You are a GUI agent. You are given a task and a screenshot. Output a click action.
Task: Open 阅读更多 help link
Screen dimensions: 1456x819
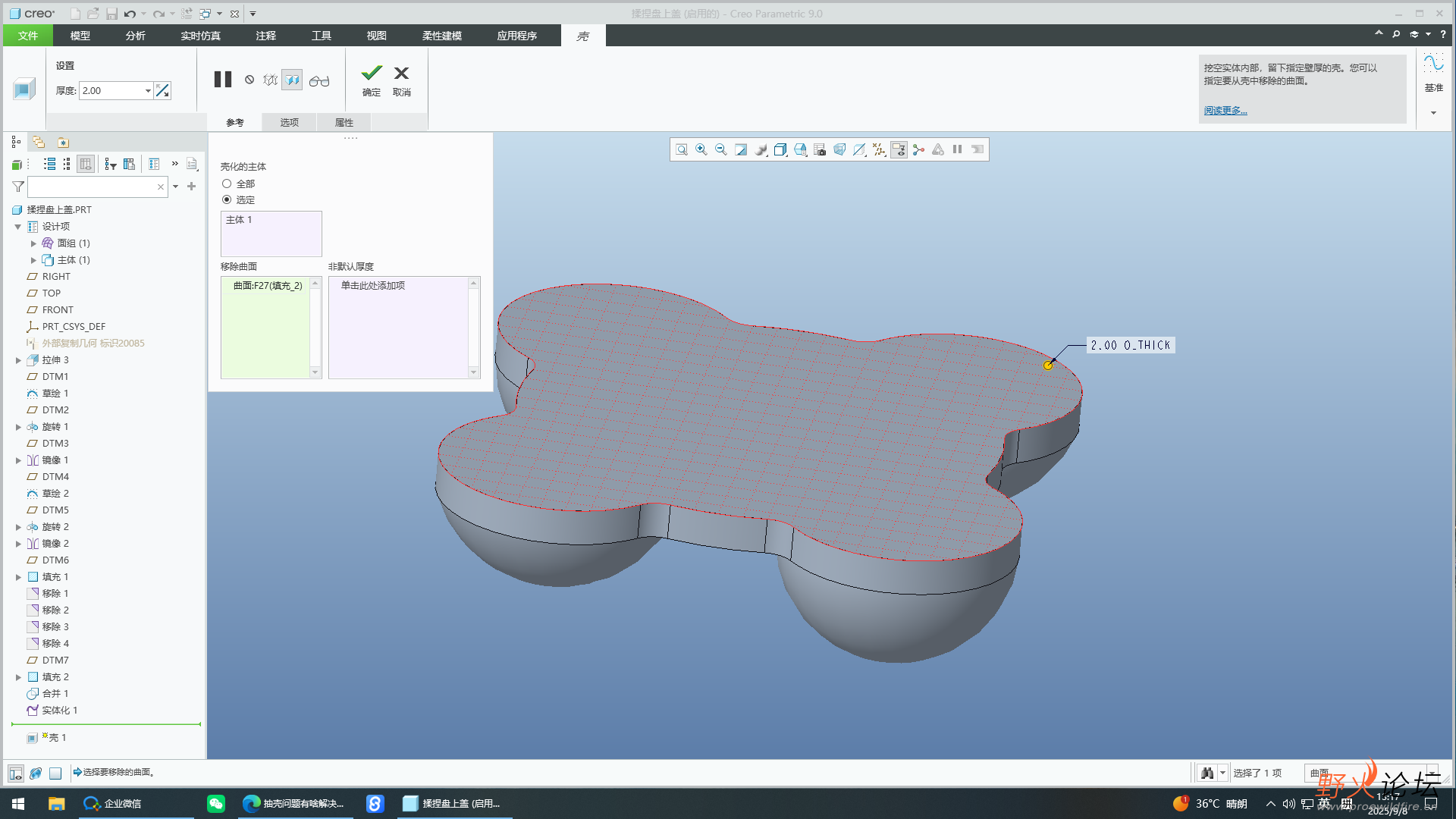click(x=1225, y=111)
